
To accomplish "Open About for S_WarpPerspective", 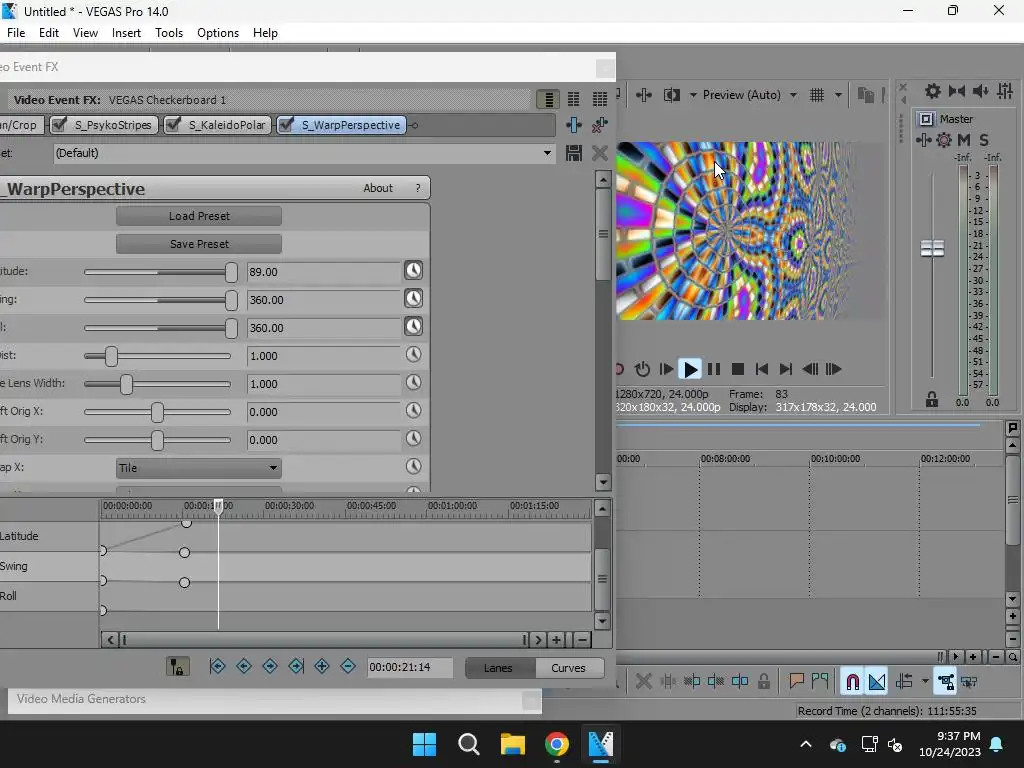I will (x=377, y=188).
